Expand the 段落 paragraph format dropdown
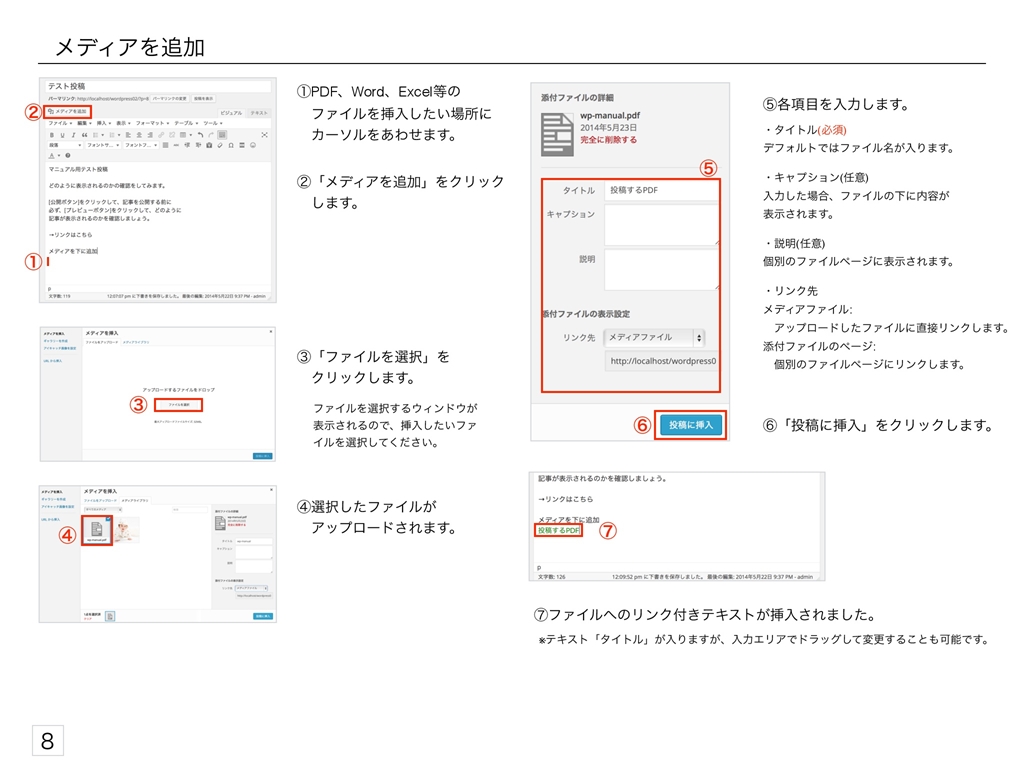Viewport: 1024px width, 768px height. pos(65,145)
